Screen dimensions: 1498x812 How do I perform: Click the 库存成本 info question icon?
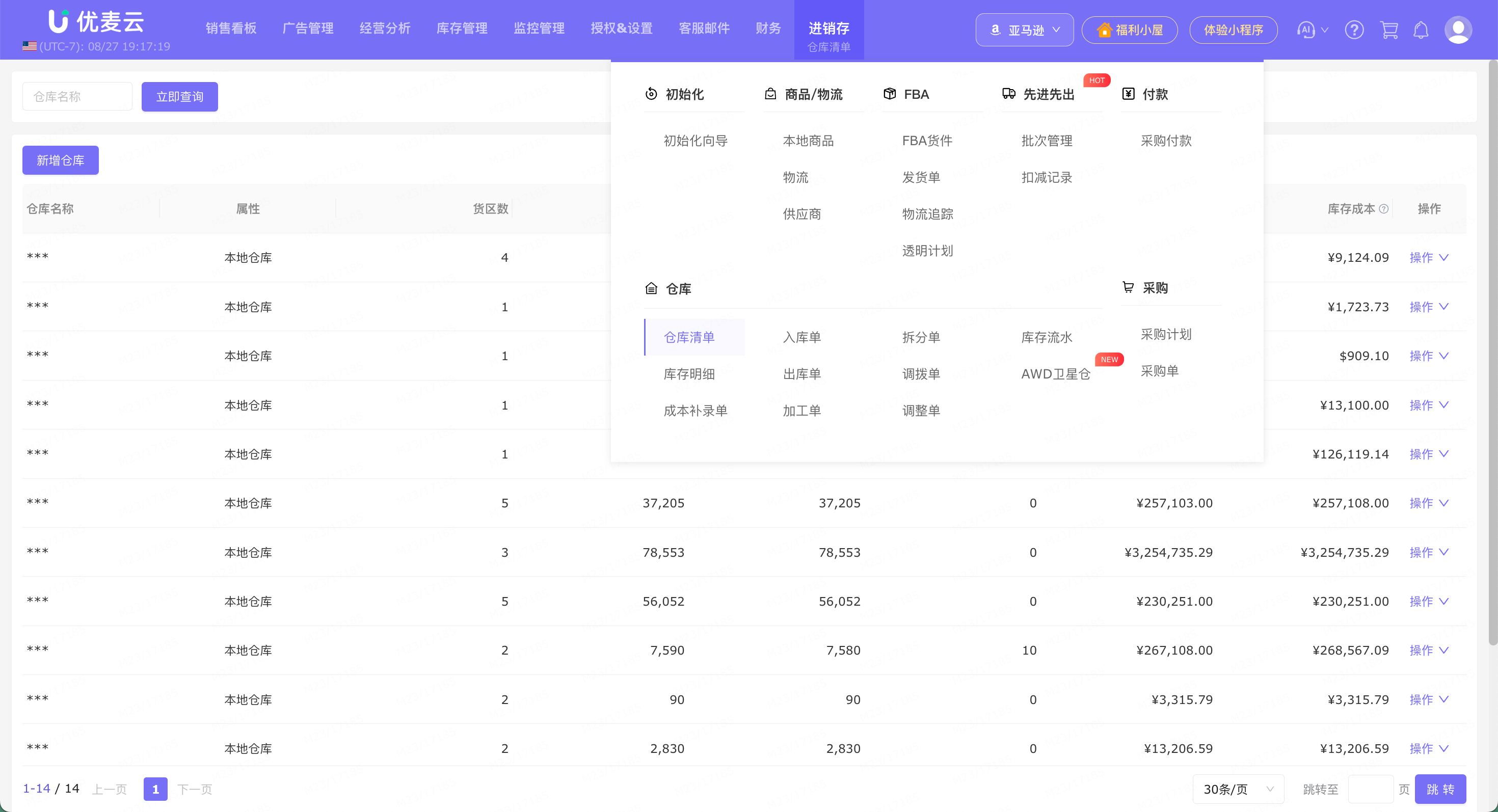(1384, 209)
